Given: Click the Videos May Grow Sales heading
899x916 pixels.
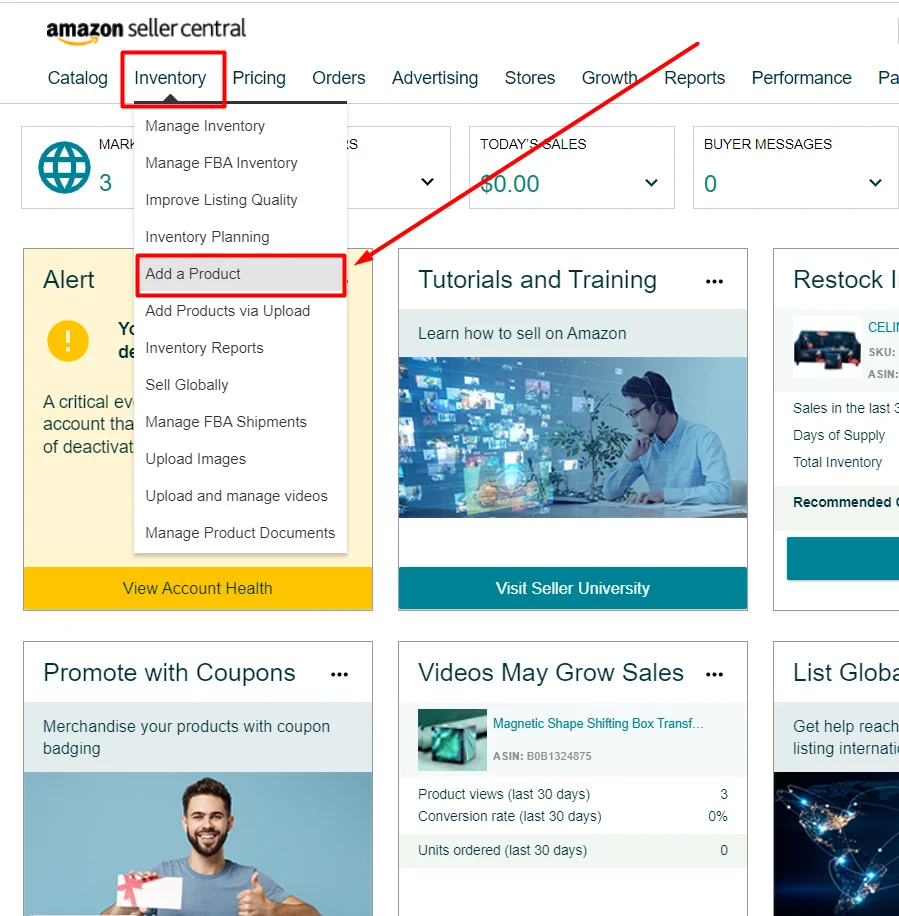Looking at the screenshot, I should 551,673.
